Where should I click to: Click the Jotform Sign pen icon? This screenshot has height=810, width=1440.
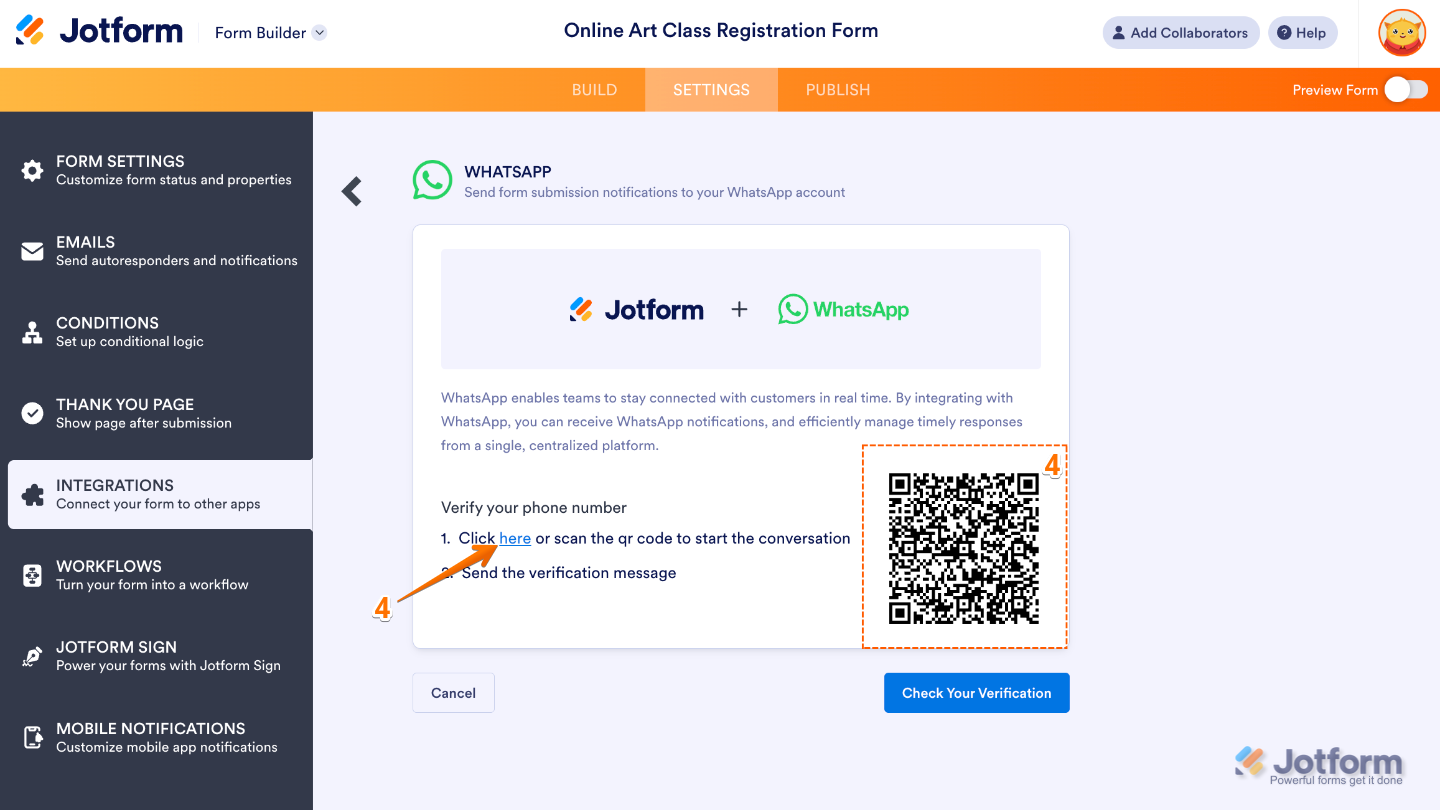(x=33, y=656)
